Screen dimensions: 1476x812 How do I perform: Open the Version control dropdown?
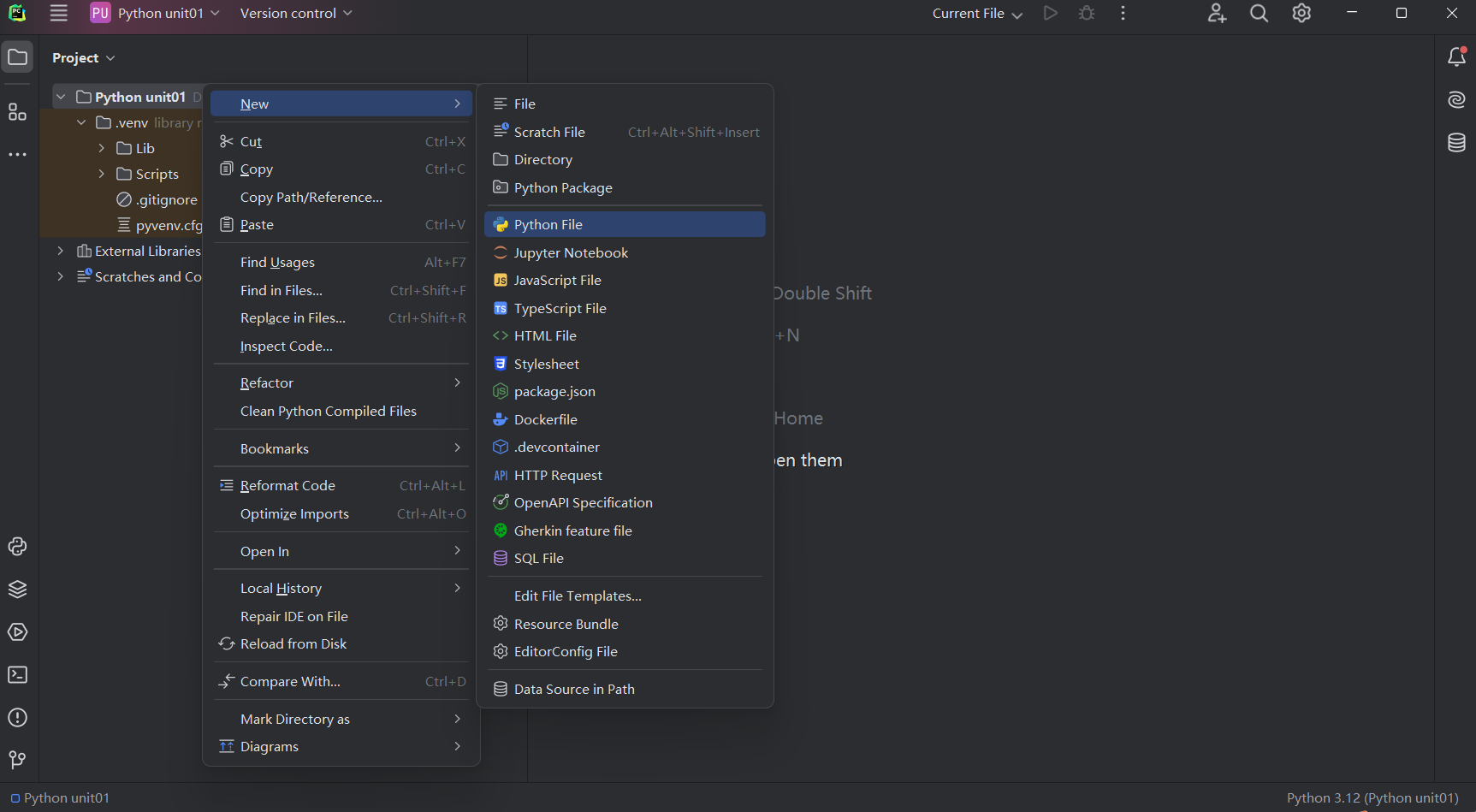point(296,13)
